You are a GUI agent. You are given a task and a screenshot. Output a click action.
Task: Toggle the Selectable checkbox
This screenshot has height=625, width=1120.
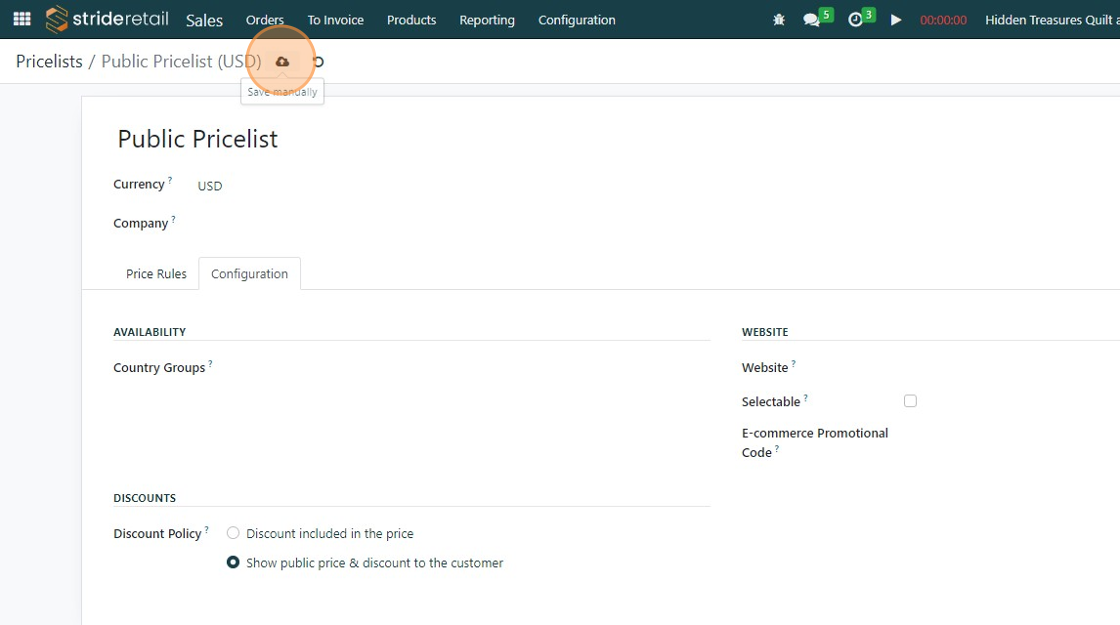[910, 401]
